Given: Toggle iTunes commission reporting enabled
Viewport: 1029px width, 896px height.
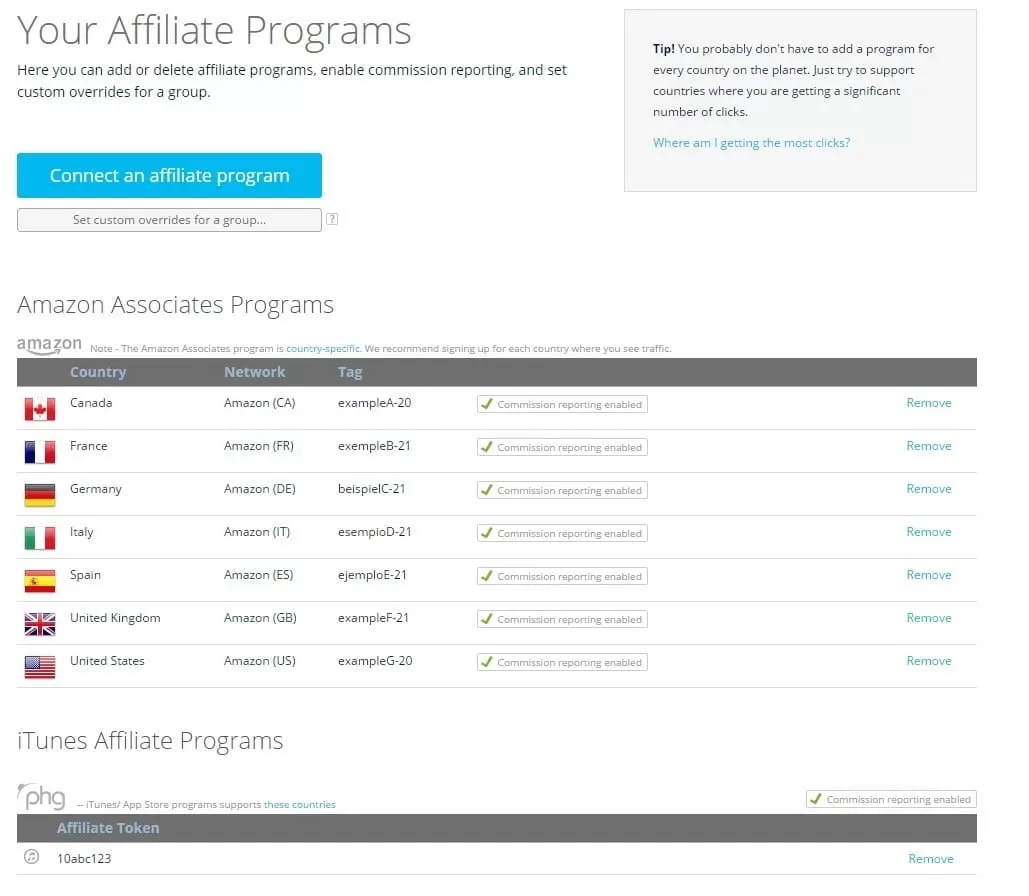Looking at the screenshot, I should tap(891, 799).
